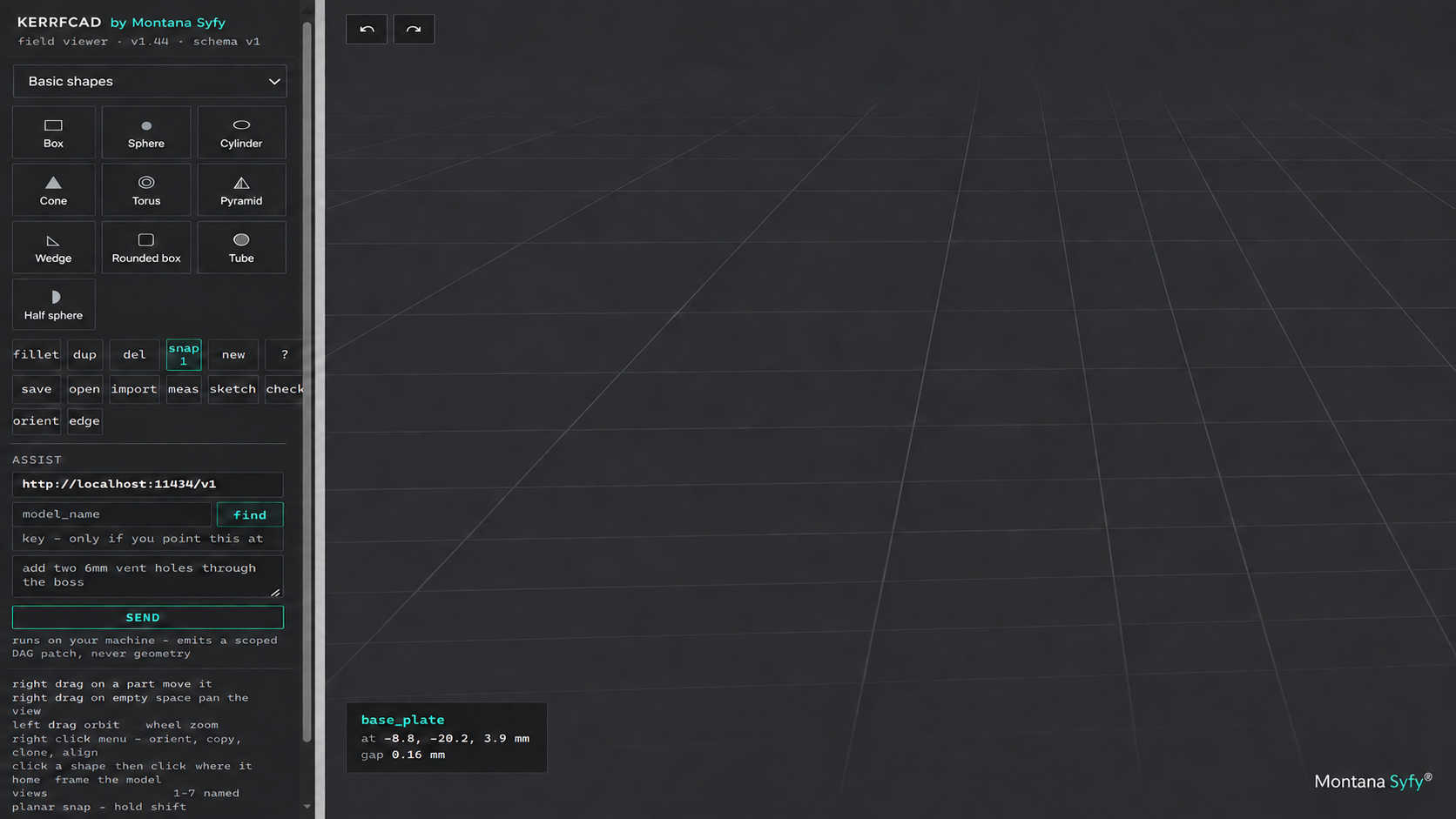Image resolution: width=1456 pixels, height=819 pixels.
Task: Add a Pyramid shape
Action: pyautogui.click(x=241, y=190)
